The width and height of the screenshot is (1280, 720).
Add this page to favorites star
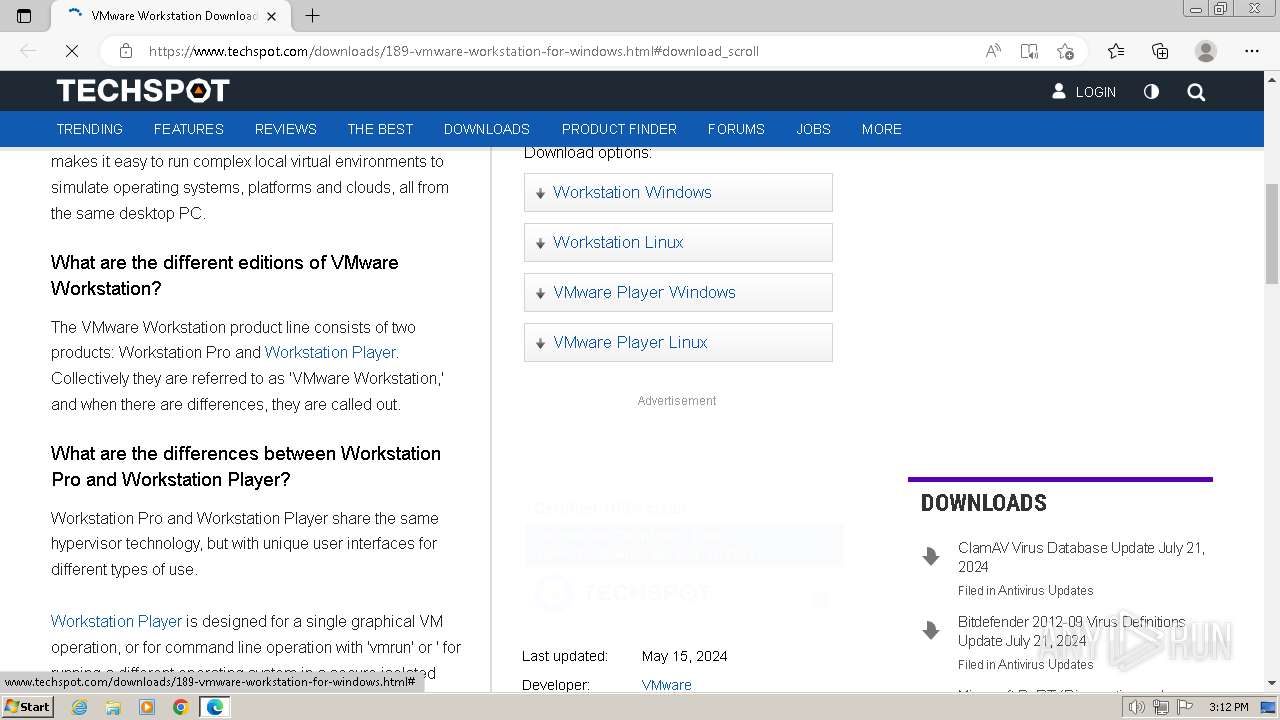point(1065,51)
